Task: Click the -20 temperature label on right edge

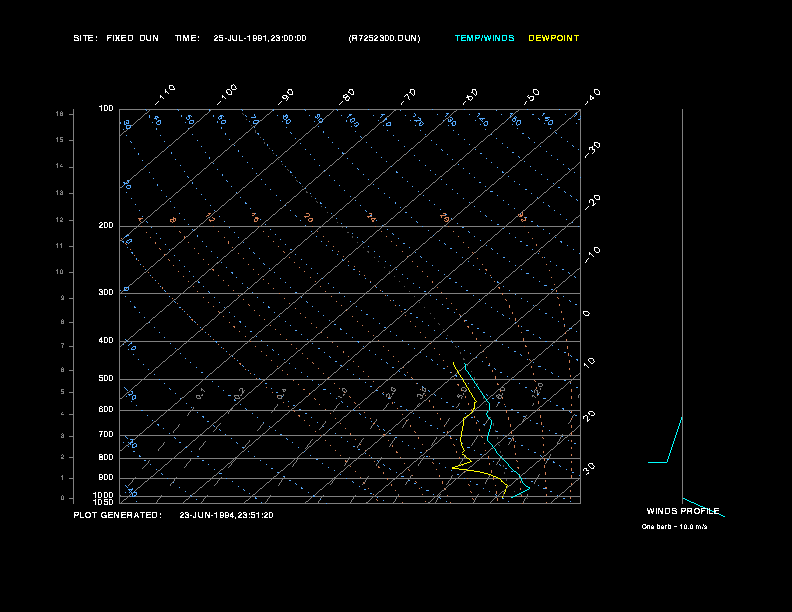Action: 593,202
